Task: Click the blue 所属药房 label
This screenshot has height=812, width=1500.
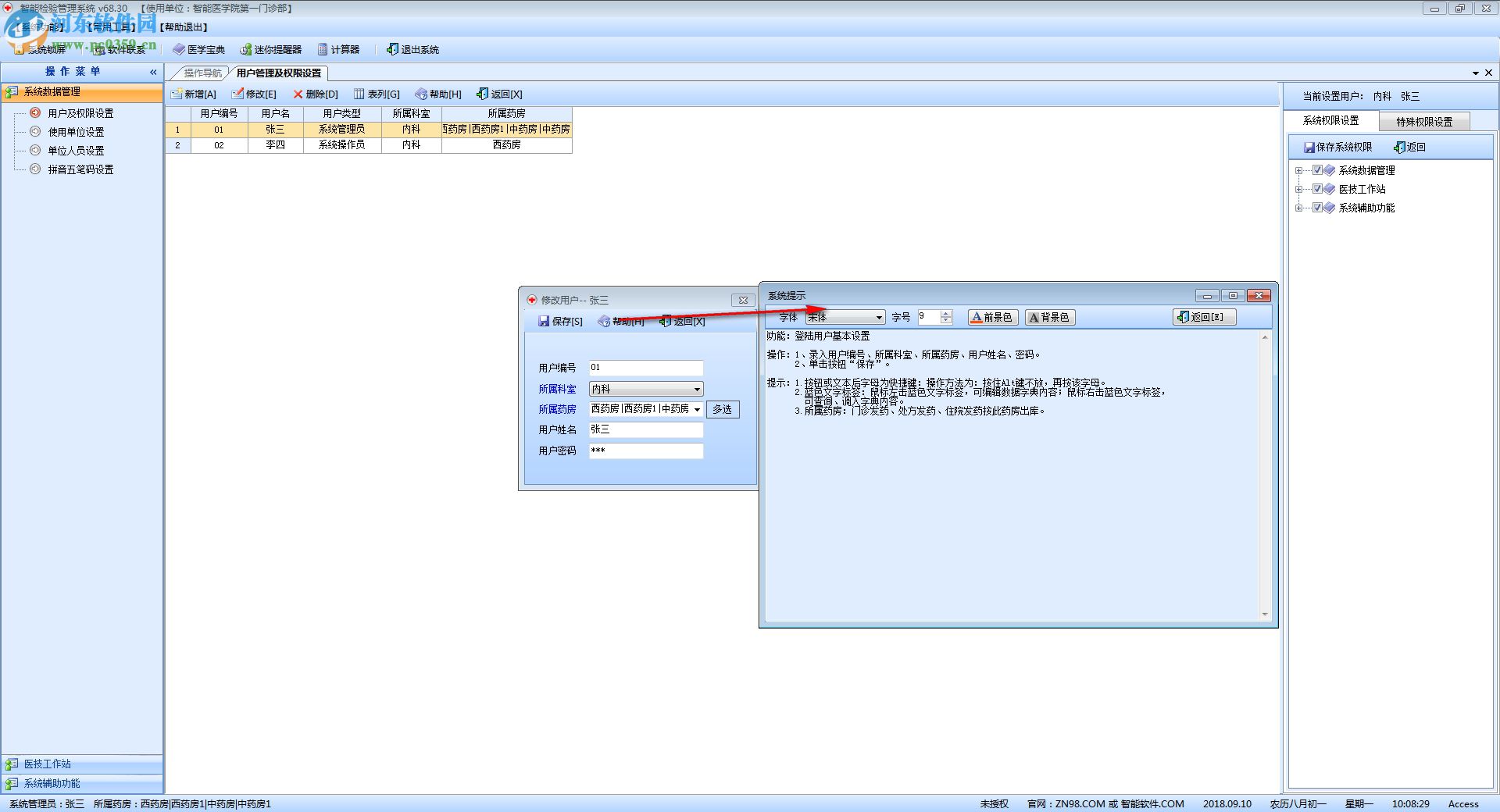Action: [557, 409]
